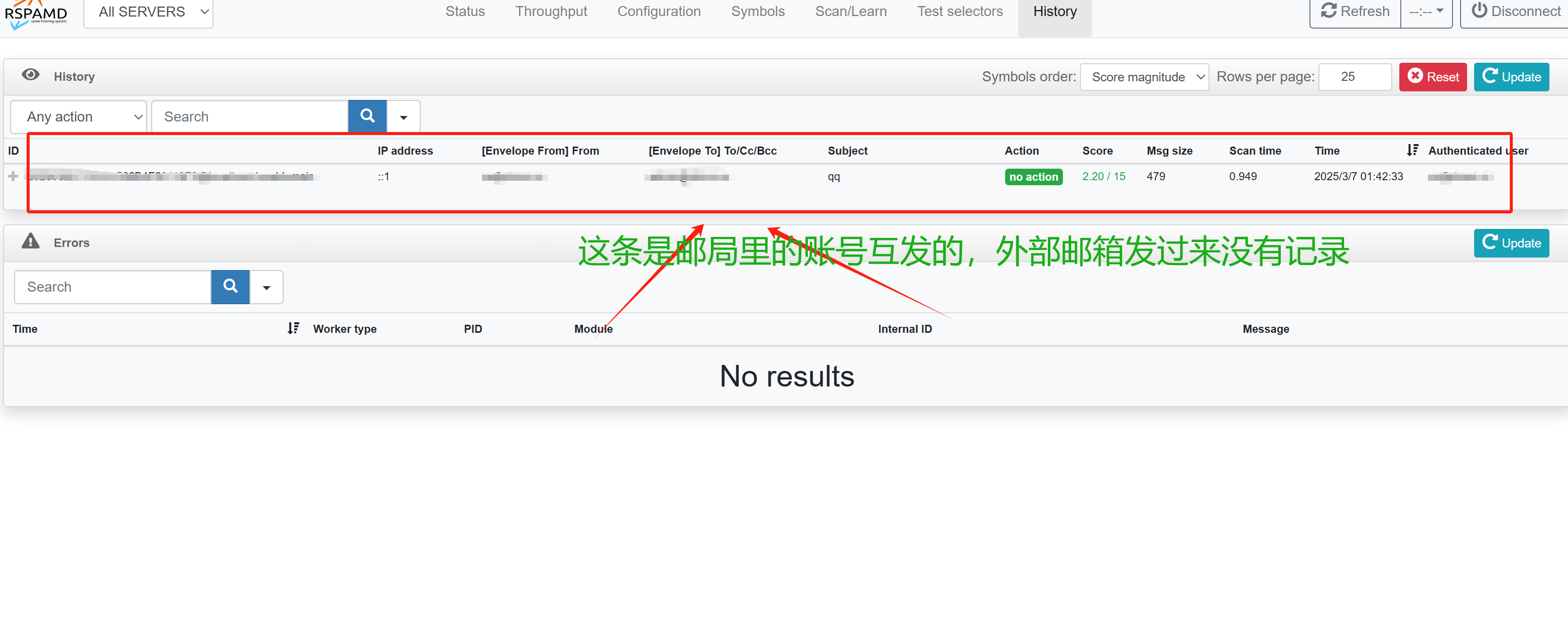Open the Throughput tab

coord(551,12)
